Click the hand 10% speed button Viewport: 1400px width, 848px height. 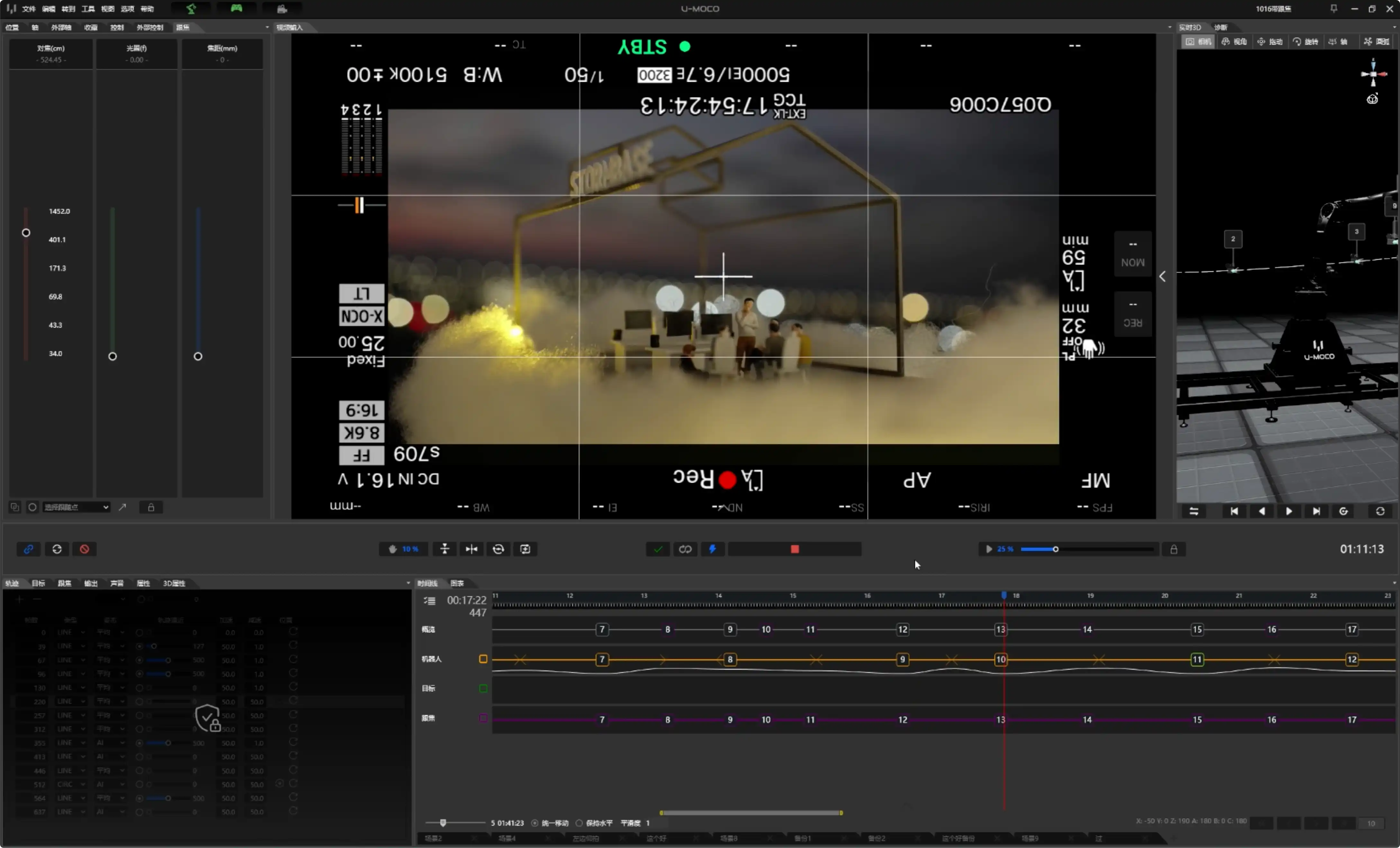pyautogui.click(x=403, y=549)
